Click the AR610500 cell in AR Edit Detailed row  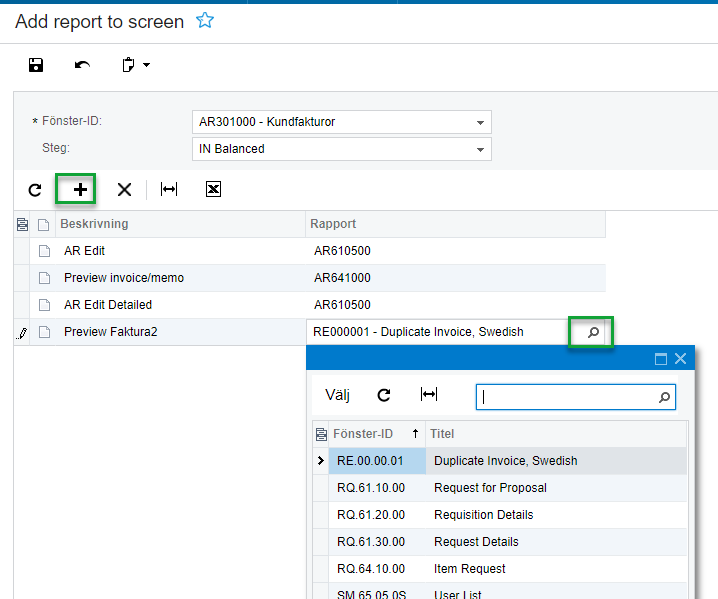click(456, 305)
